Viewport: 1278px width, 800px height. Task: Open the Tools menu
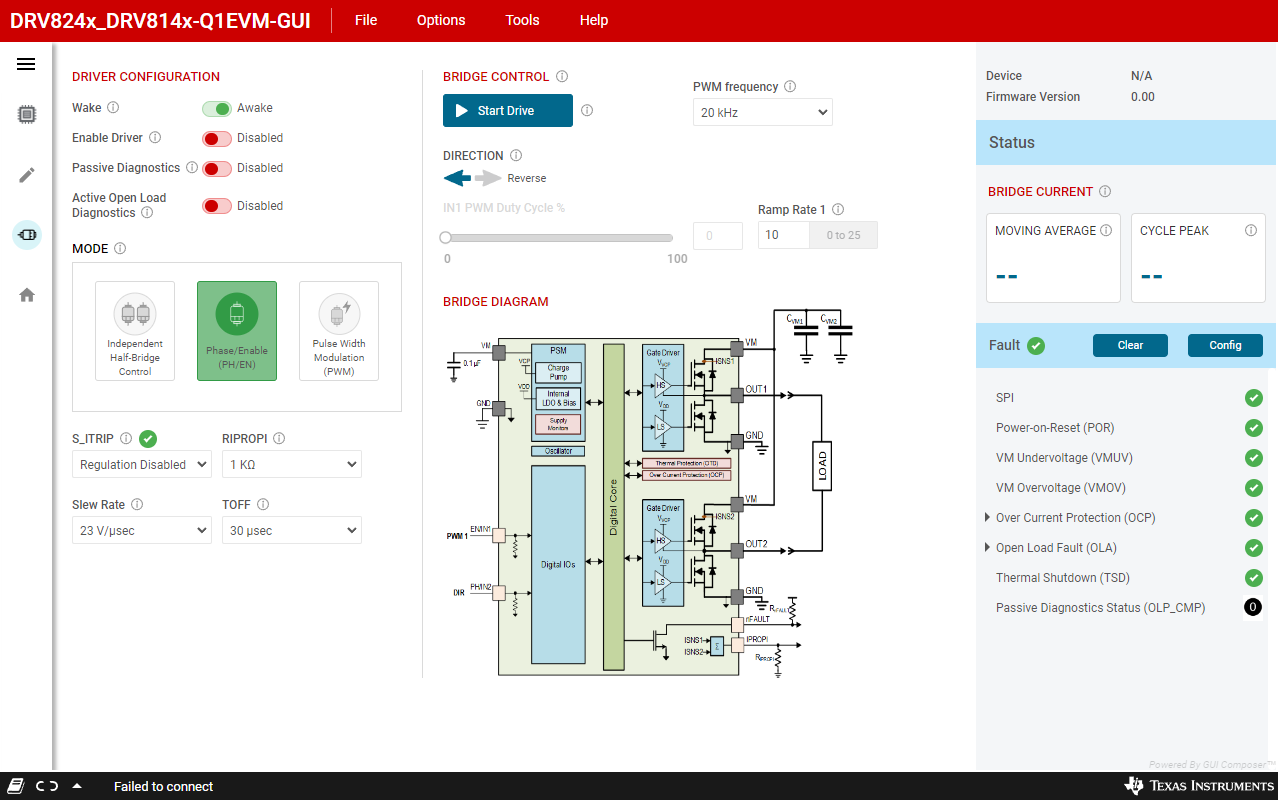[522, 20]
